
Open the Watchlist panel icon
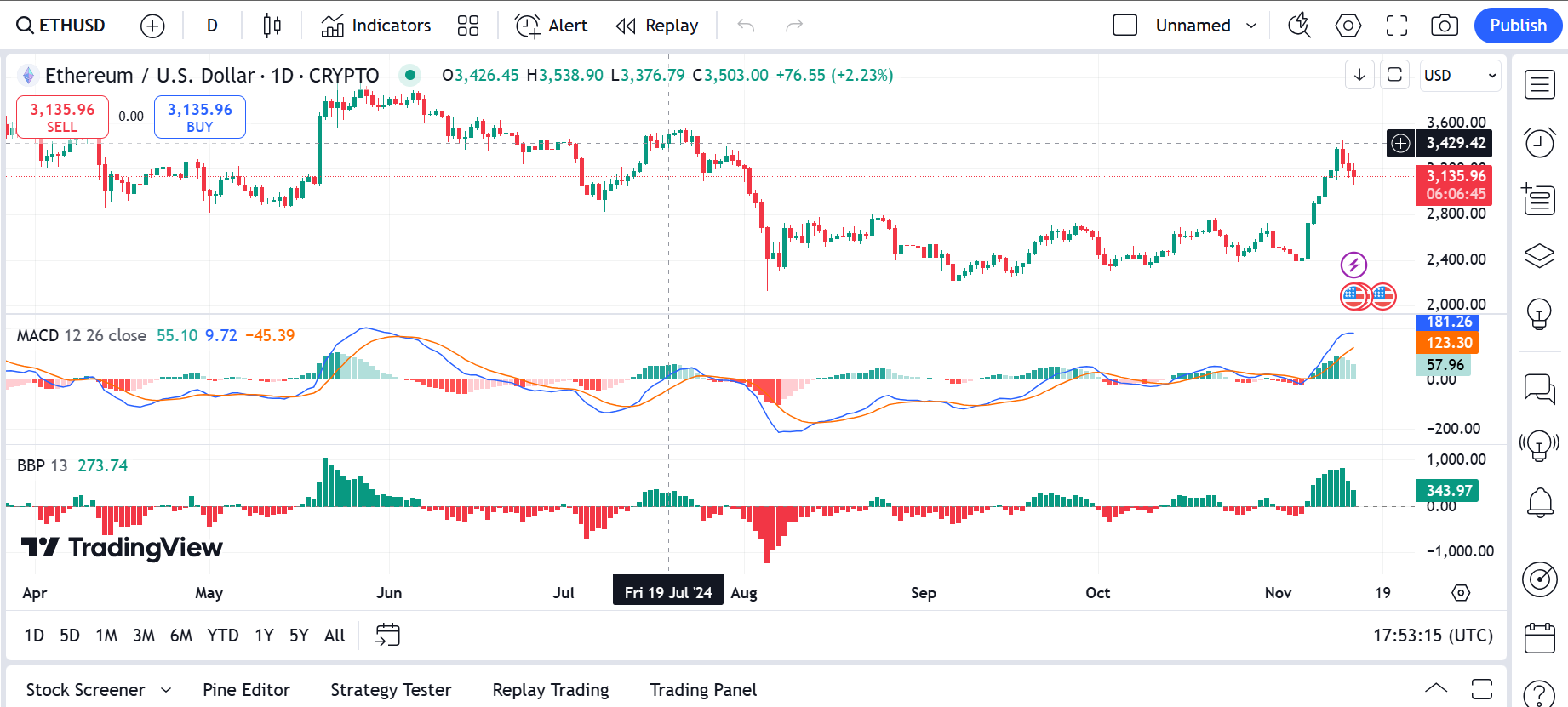coord(1540,84)
